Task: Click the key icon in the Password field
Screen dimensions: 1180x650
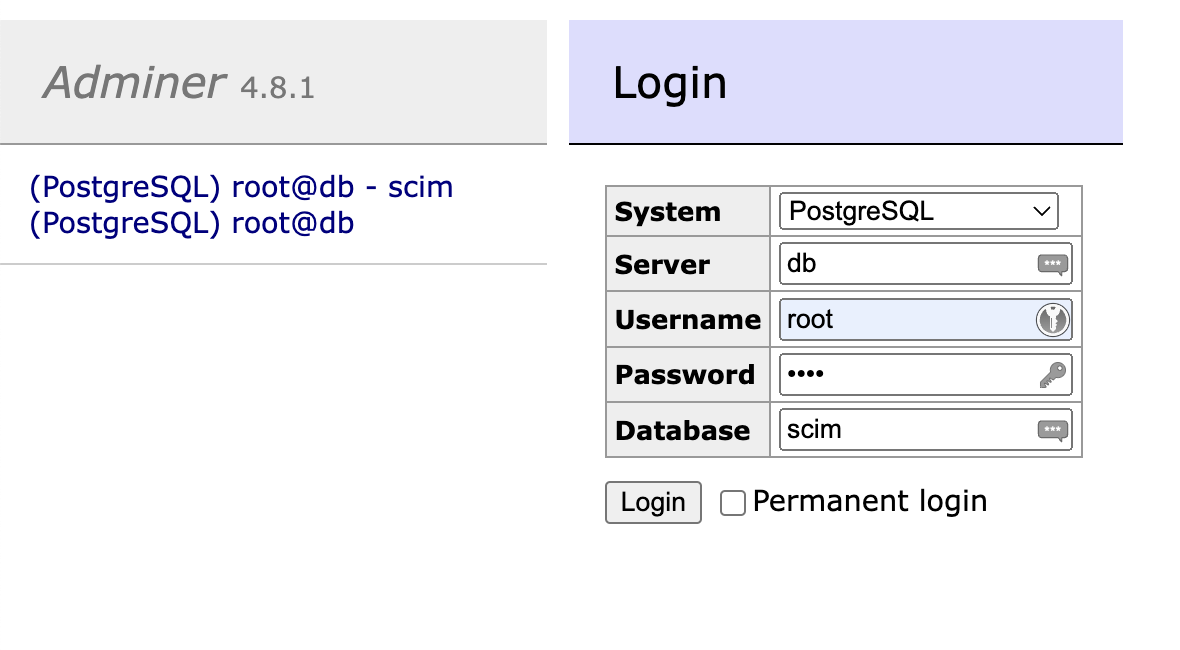Action: (1050, 374)
